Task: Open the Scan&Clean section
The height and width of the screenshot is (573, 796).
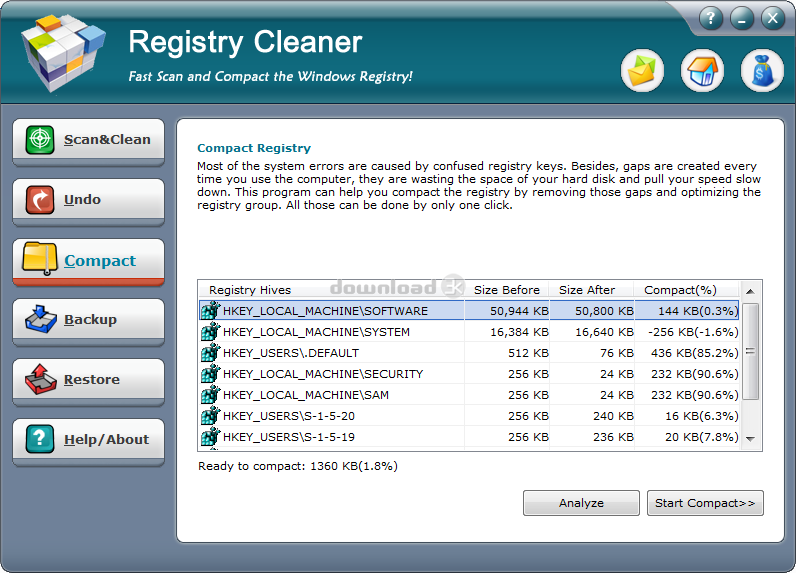Action: (x=88, y=141)
